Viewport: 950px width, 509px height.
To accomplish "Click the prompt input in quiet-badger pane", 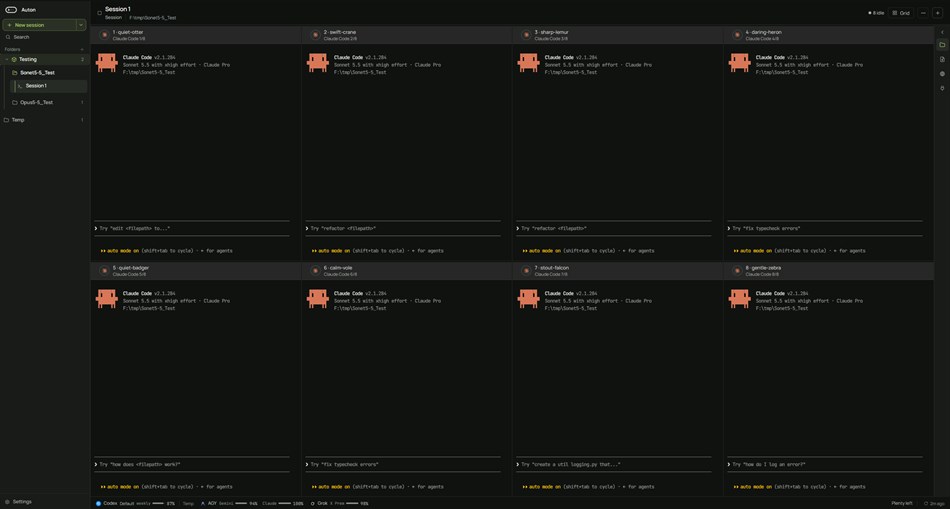I will (192, 464).
